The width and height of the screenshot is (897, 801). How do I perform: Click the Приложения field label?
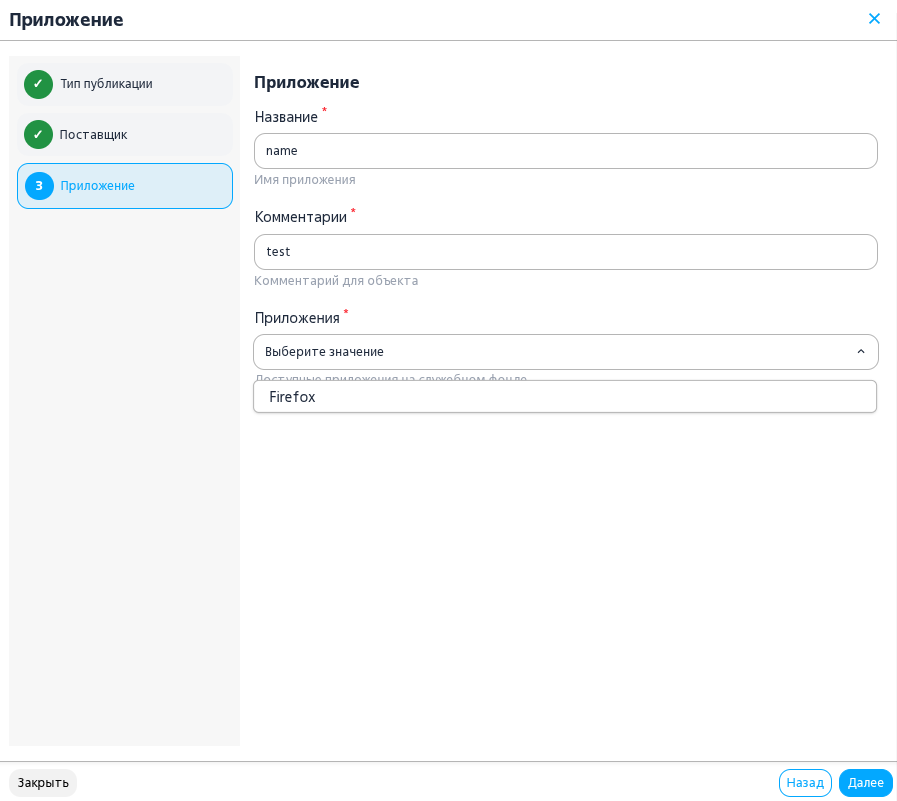(x=297, y=318)
